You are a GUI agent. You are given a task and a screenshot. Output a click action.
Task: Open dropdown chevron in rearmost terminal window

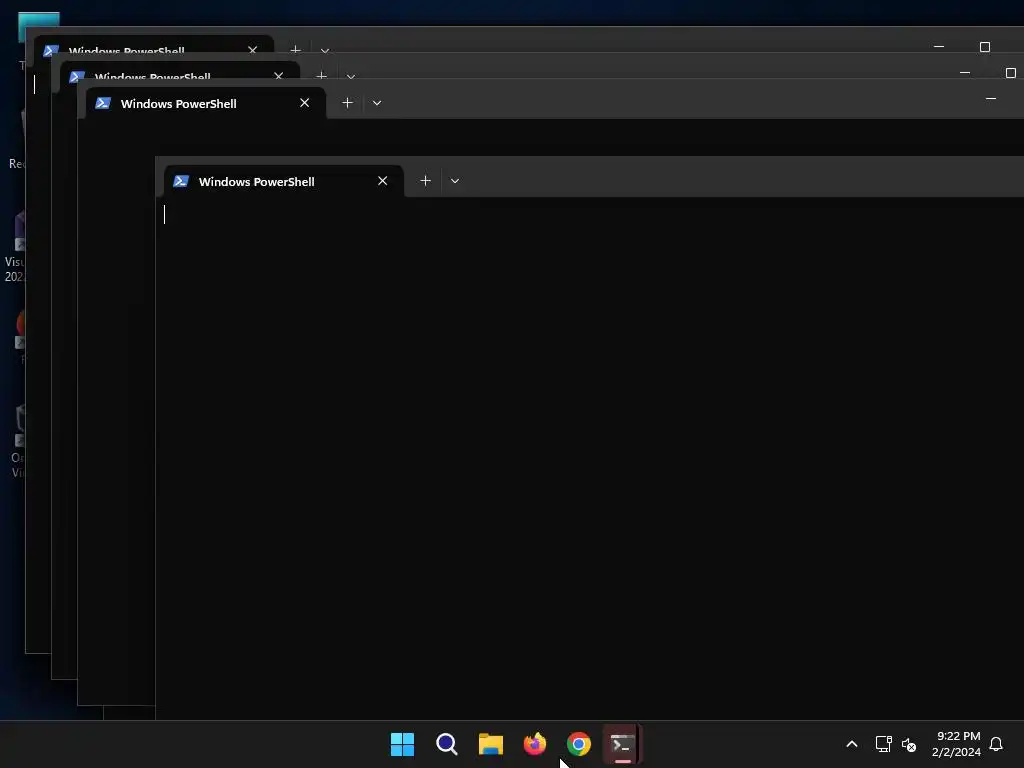pyautogui.click(x=325, y=50)
